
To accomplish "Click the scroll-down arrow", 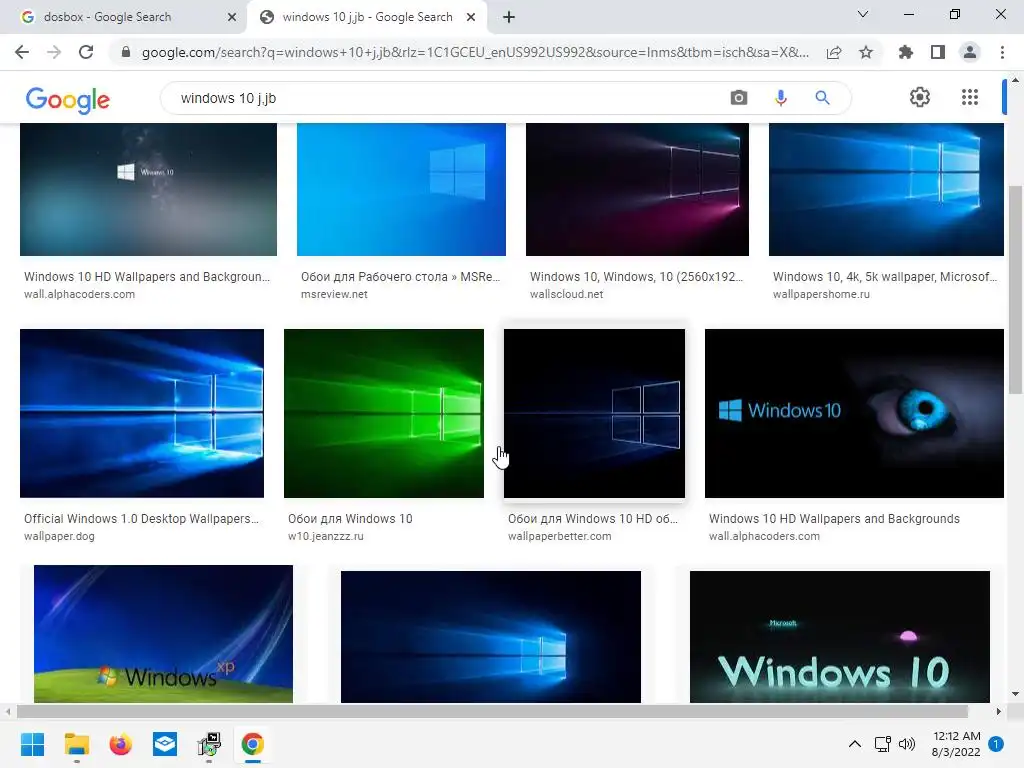I will click(1015, 694).
